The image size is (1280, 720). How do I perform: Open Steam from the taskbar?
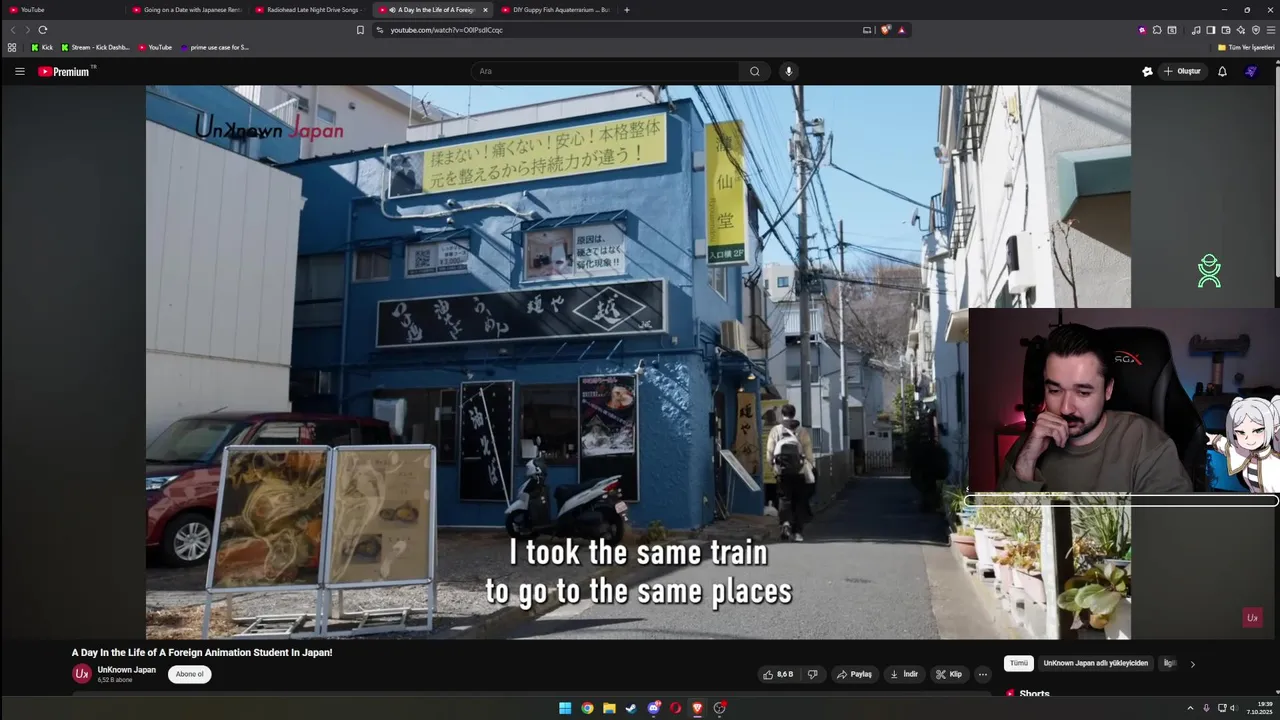click(x=631, y=708)
